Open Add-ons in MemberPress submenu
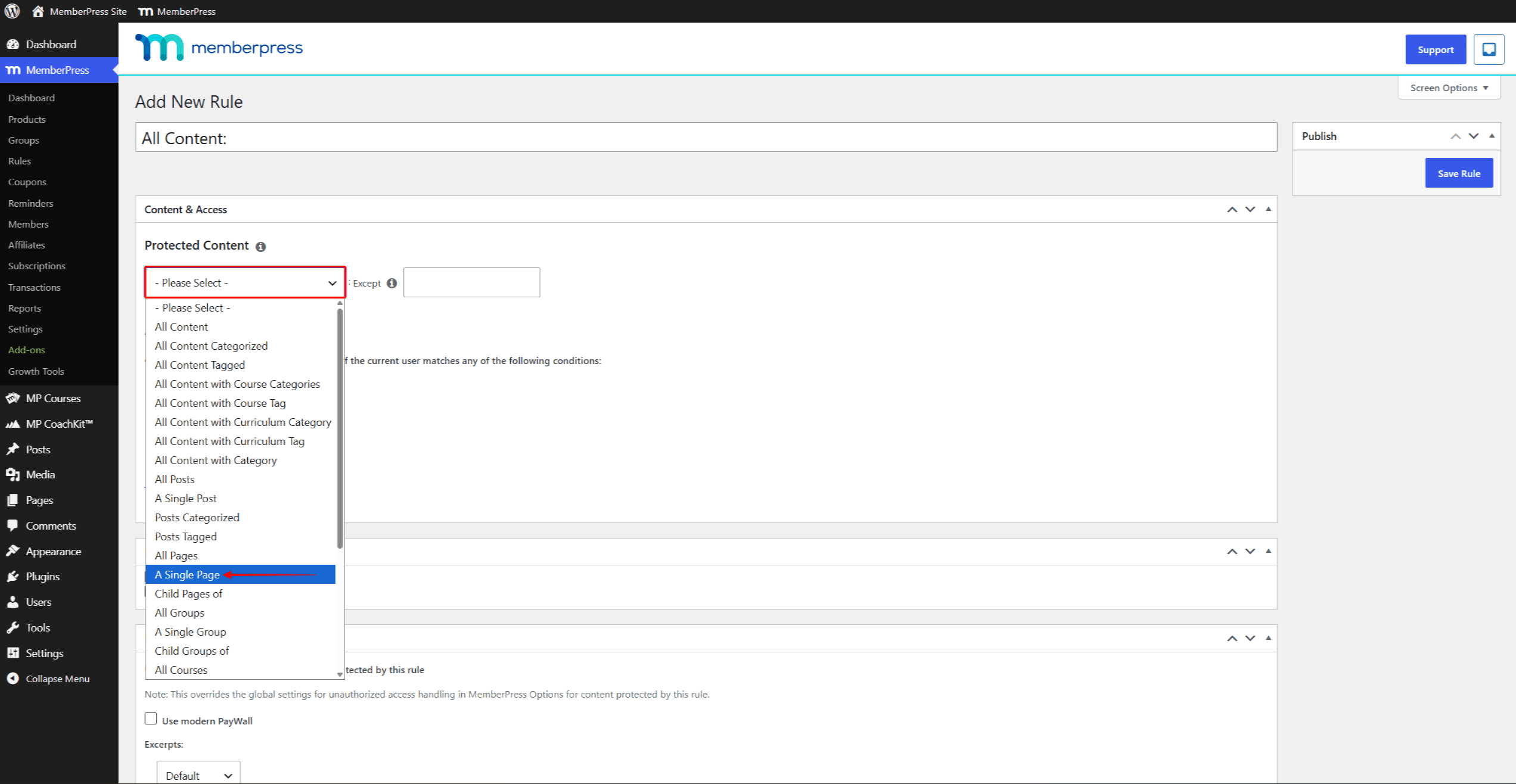The height and width of the screenshot is (784, 1516). tap(27, 350)
